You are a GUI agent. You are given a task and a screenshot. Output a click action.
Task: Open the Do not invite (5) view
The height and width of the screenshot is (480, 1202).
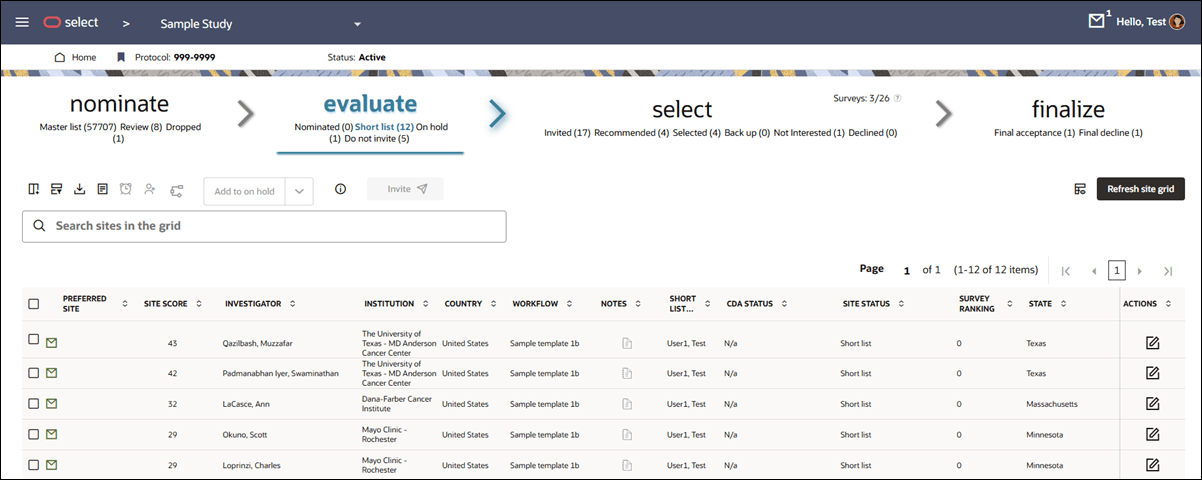tap(377, 139)
